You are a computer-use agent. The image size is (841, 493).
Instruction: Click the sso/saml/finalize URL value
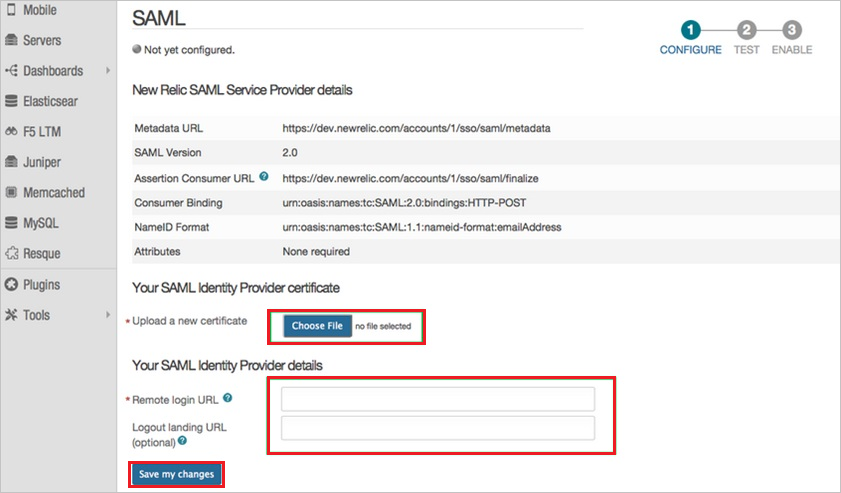(410, 179)
